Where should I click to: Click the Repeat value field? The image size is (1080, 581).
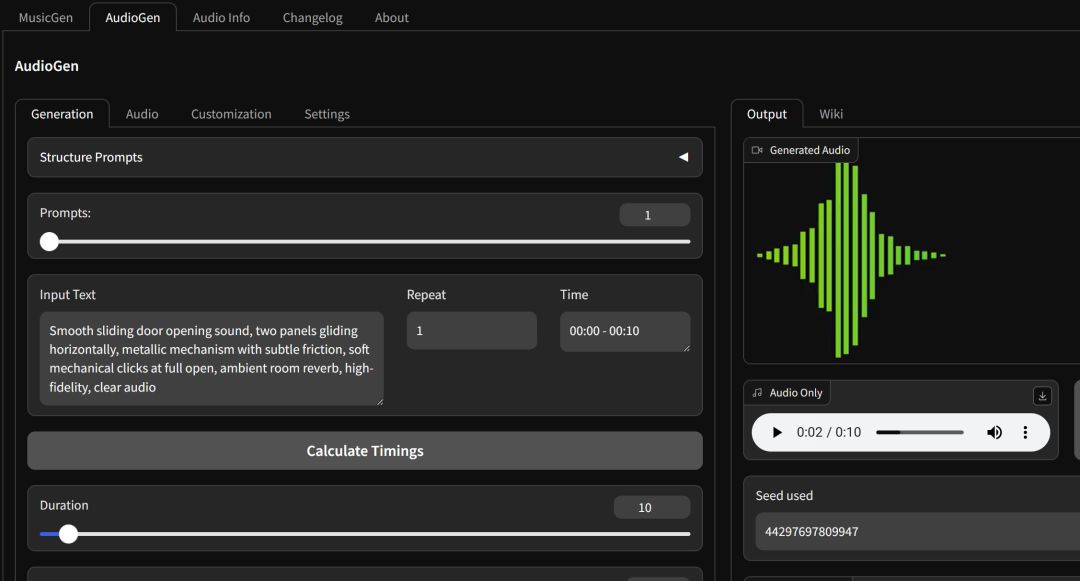pyautogui.click(x=471, y=331)
